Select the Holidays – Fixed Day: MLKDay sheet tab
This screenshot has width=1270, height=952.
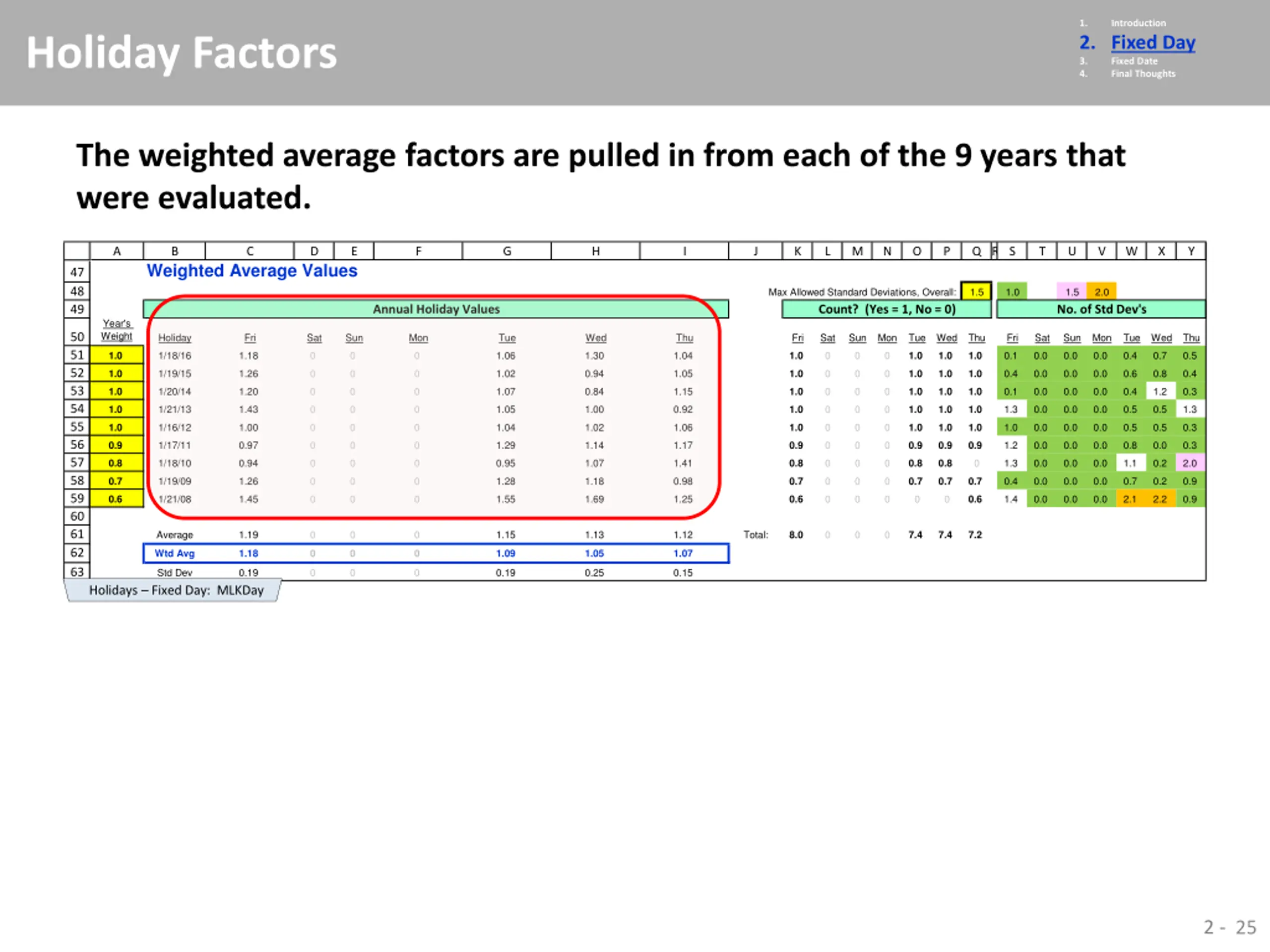pyautogui.click(x=174, y=590)
